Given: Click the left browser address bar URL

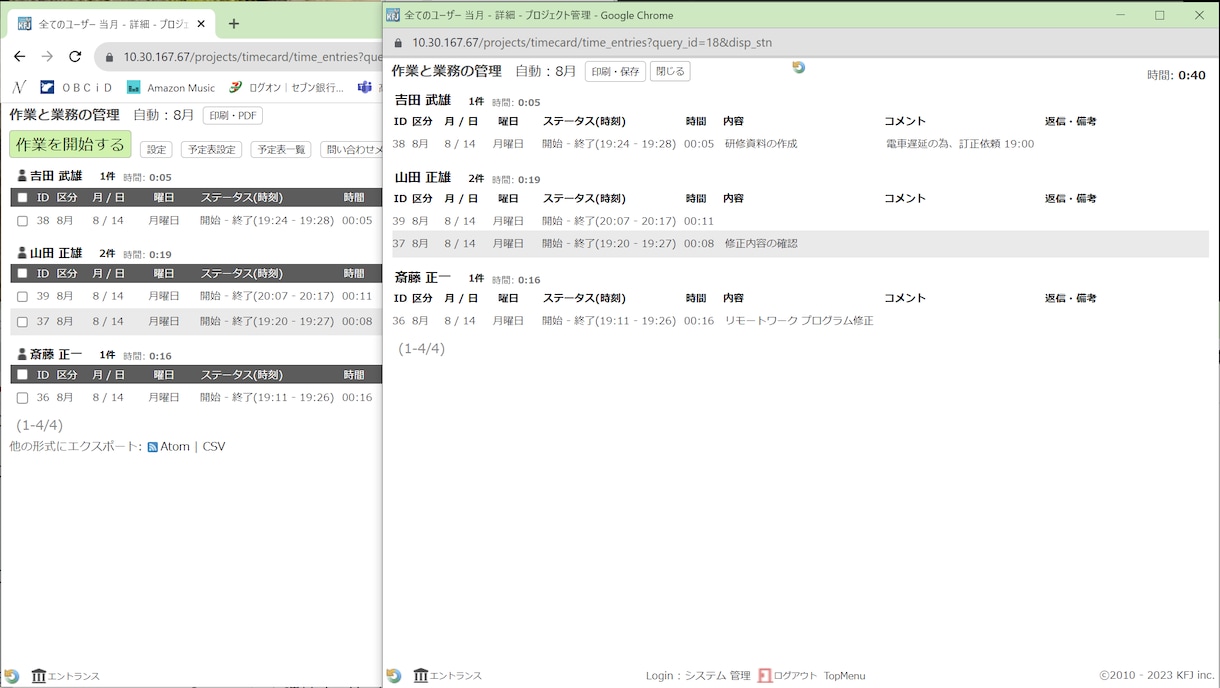Looking at the screenshot, I should 253,57.
